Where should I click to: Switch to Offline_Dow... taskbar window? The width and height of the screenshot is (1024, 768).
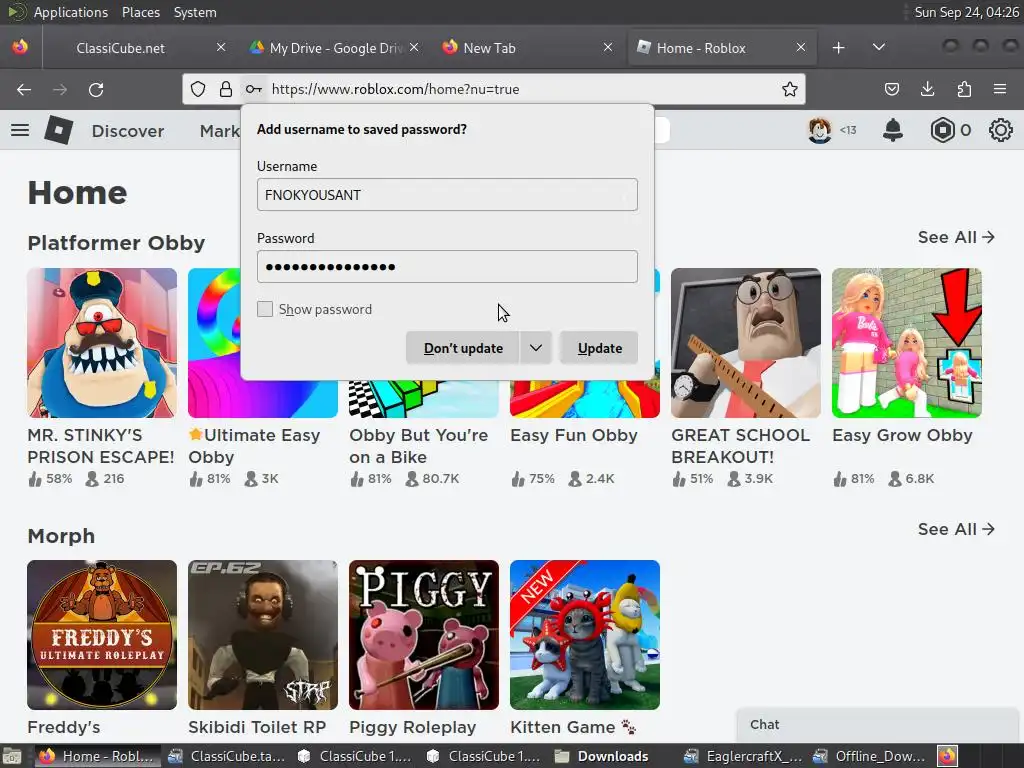(x=871, y=756)
